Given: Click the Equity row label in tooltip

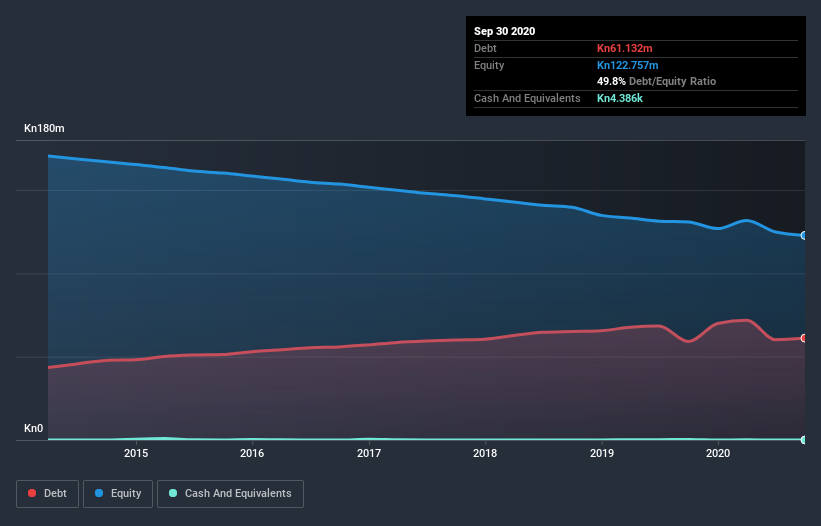Looking at the screenshot, I should click(489, 65).
